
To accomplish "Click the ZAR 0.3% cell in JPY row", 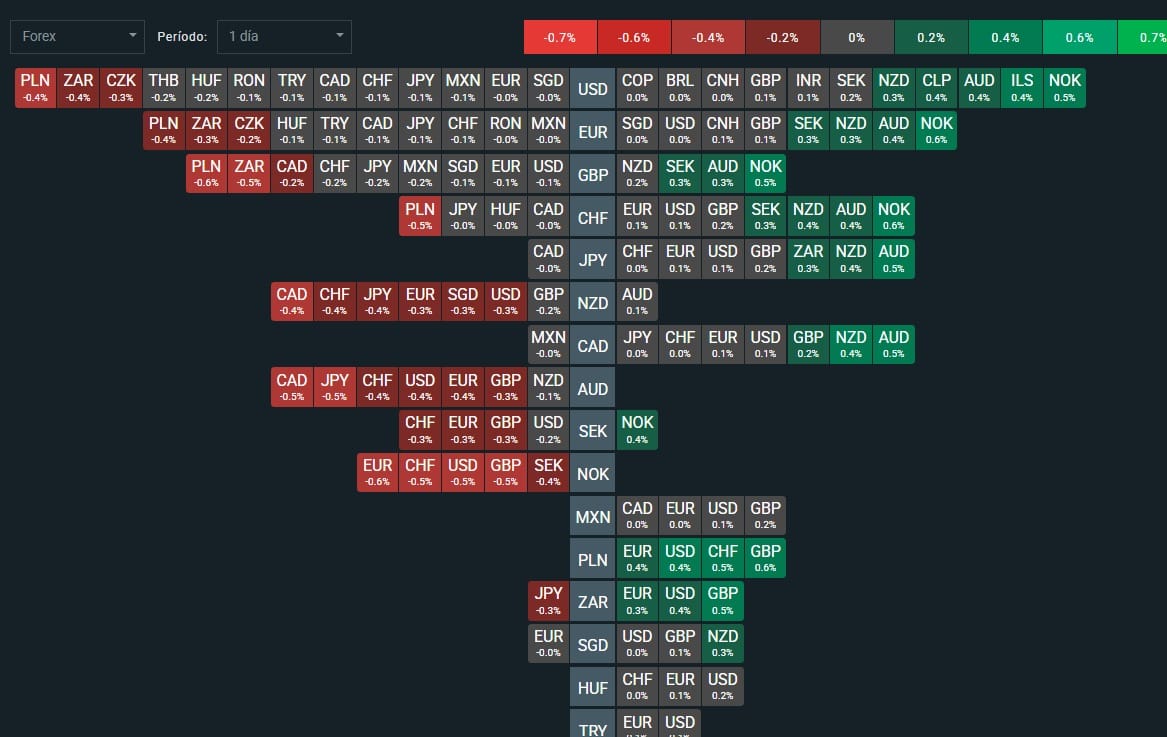I will click(x=808, y=259).
